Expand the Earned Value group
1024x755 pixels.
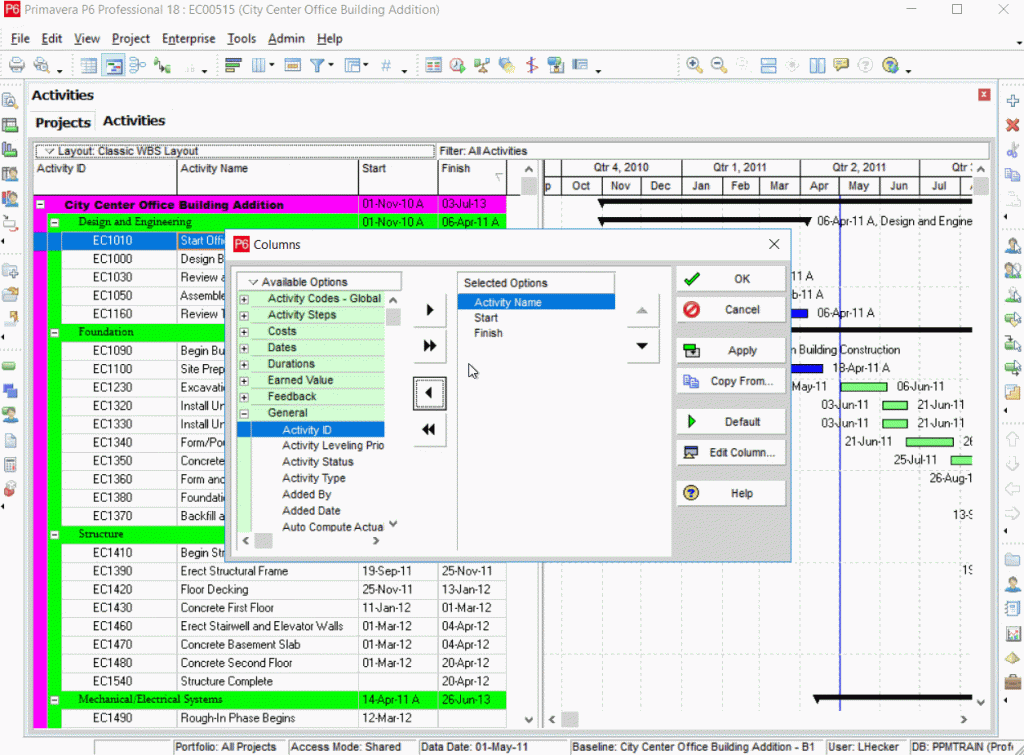point(244,381)
